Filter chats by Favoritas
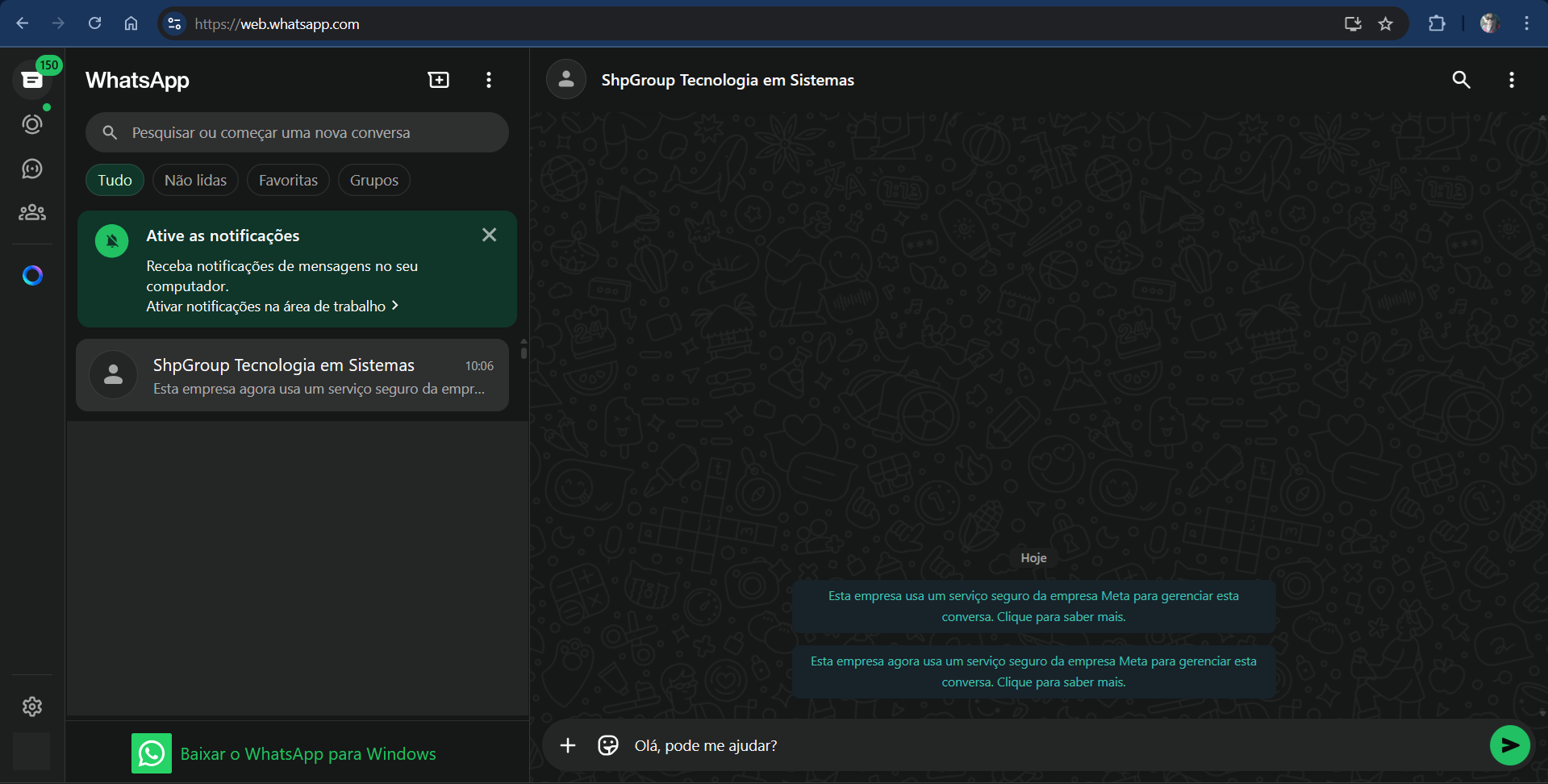The width and height of the screenshot is (1548, 784). [x=288, y=180]
